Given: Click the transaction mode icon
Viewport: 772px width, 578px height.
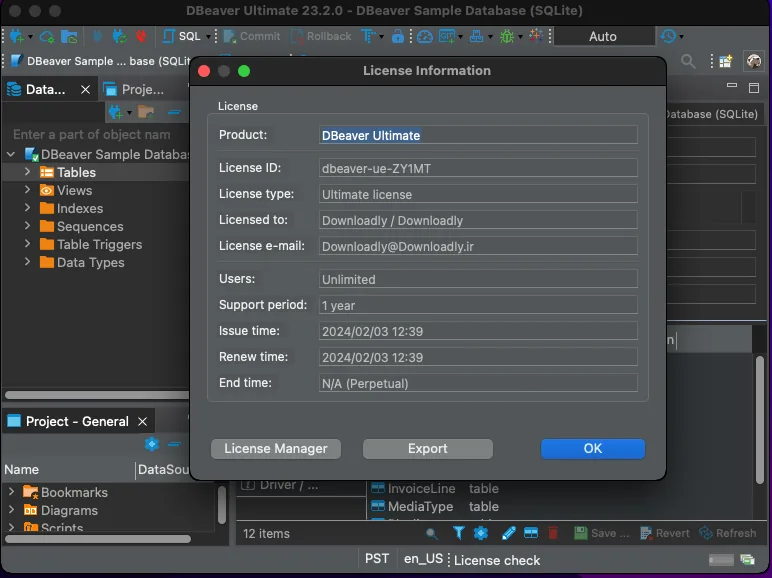Looking at the screenshot, I should coord(368,36).
